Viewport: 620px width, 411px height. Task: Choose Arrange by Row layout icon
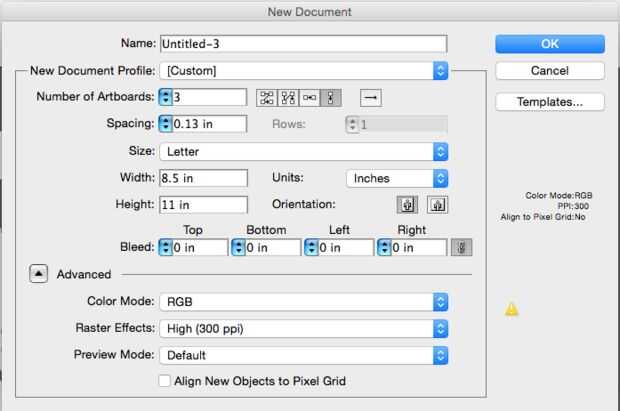click(x=311, y=97)
